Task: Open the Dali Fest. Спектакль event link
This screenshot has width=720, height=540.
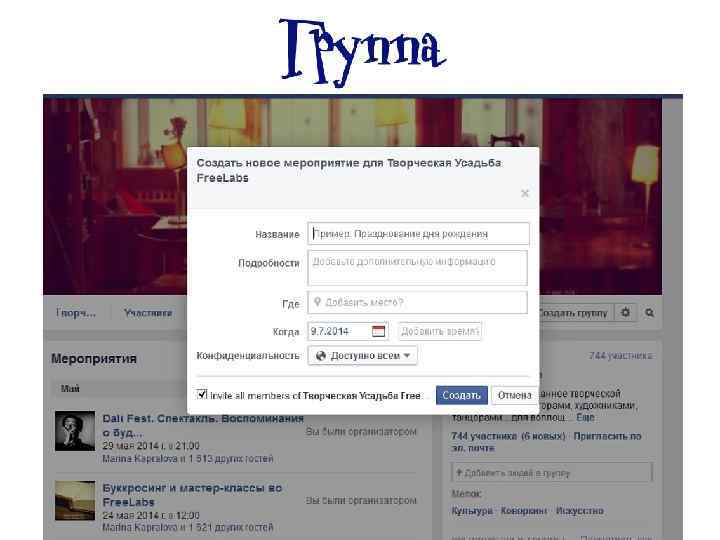Action: click(202, 425)
